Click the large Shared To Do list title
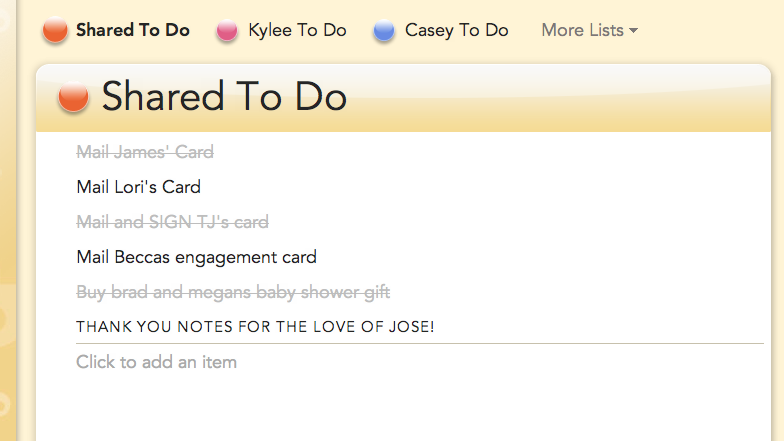The width and height of the screenshot is (784, 441). click(x=224, y=97)
